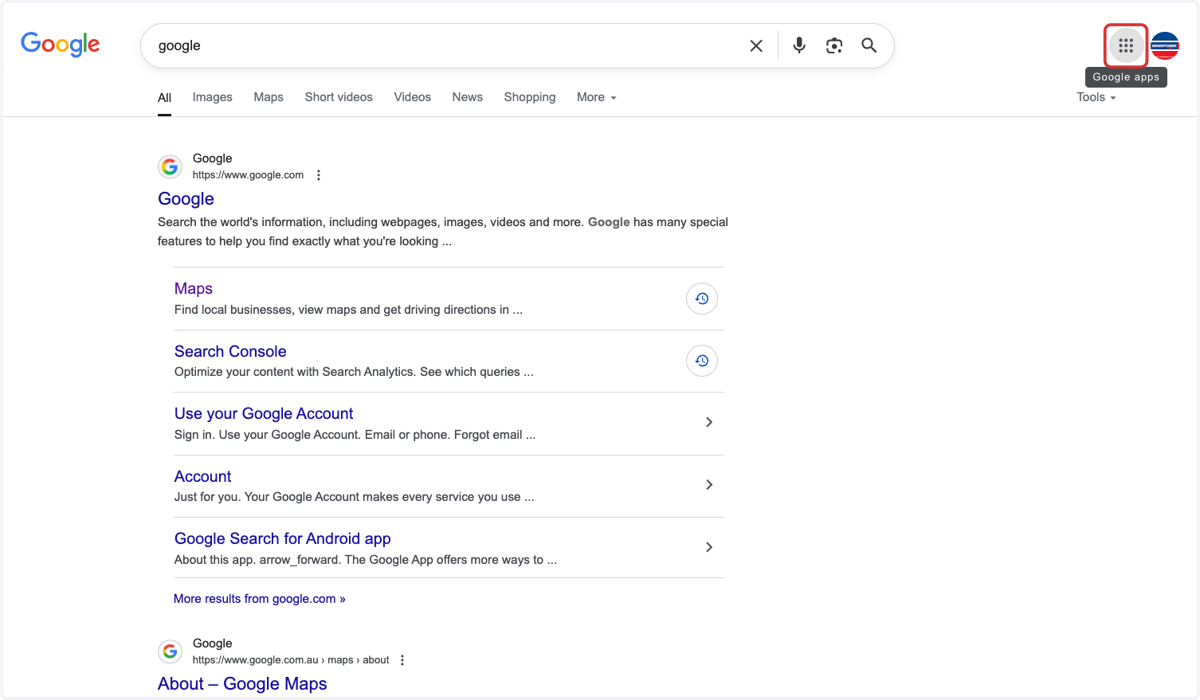Screen dimensions: 1200x700
Task: Click favicon of the google.com.au result
Action: coord(170,651)
